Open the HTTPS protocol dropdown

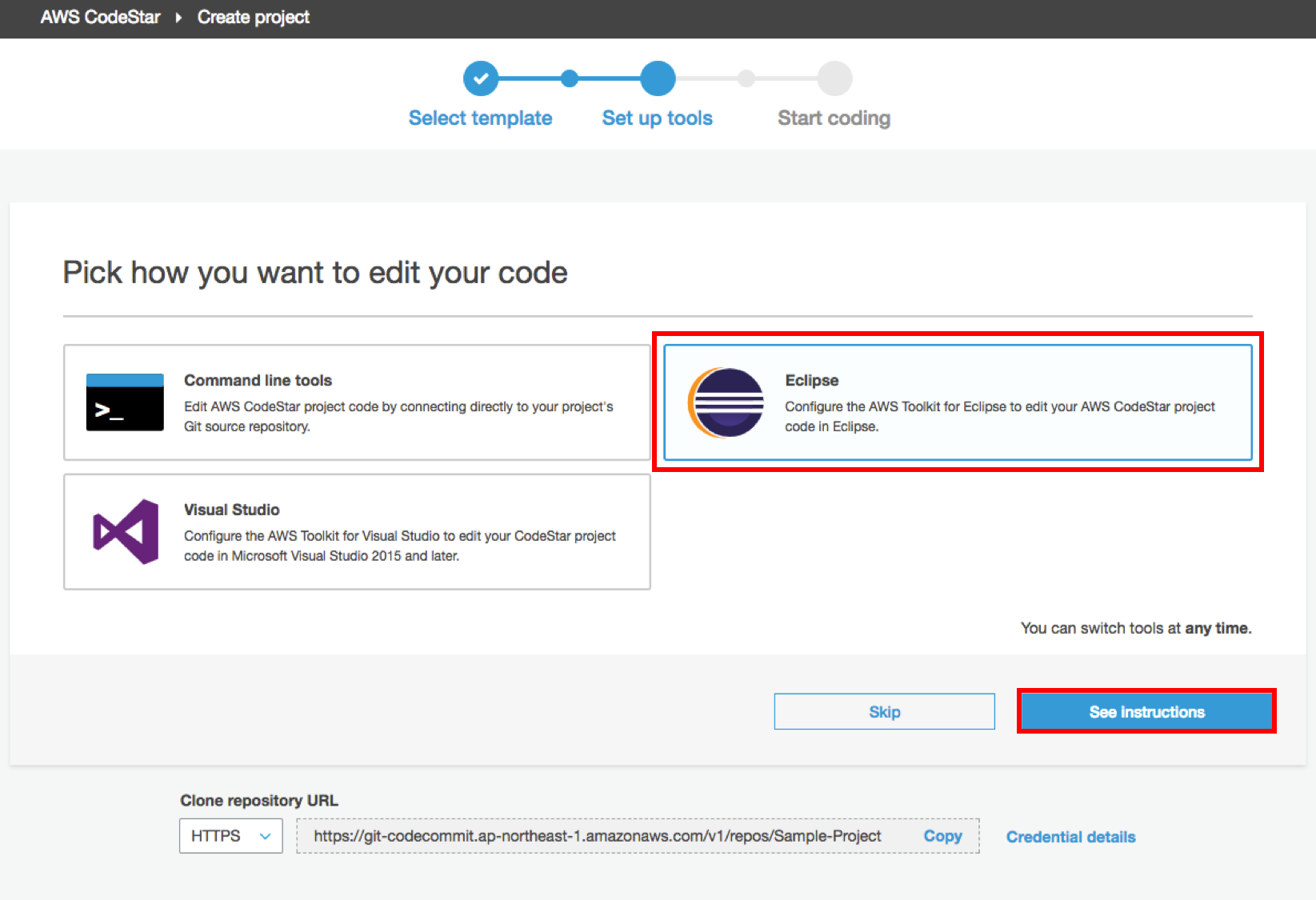(x=230, y=836)
